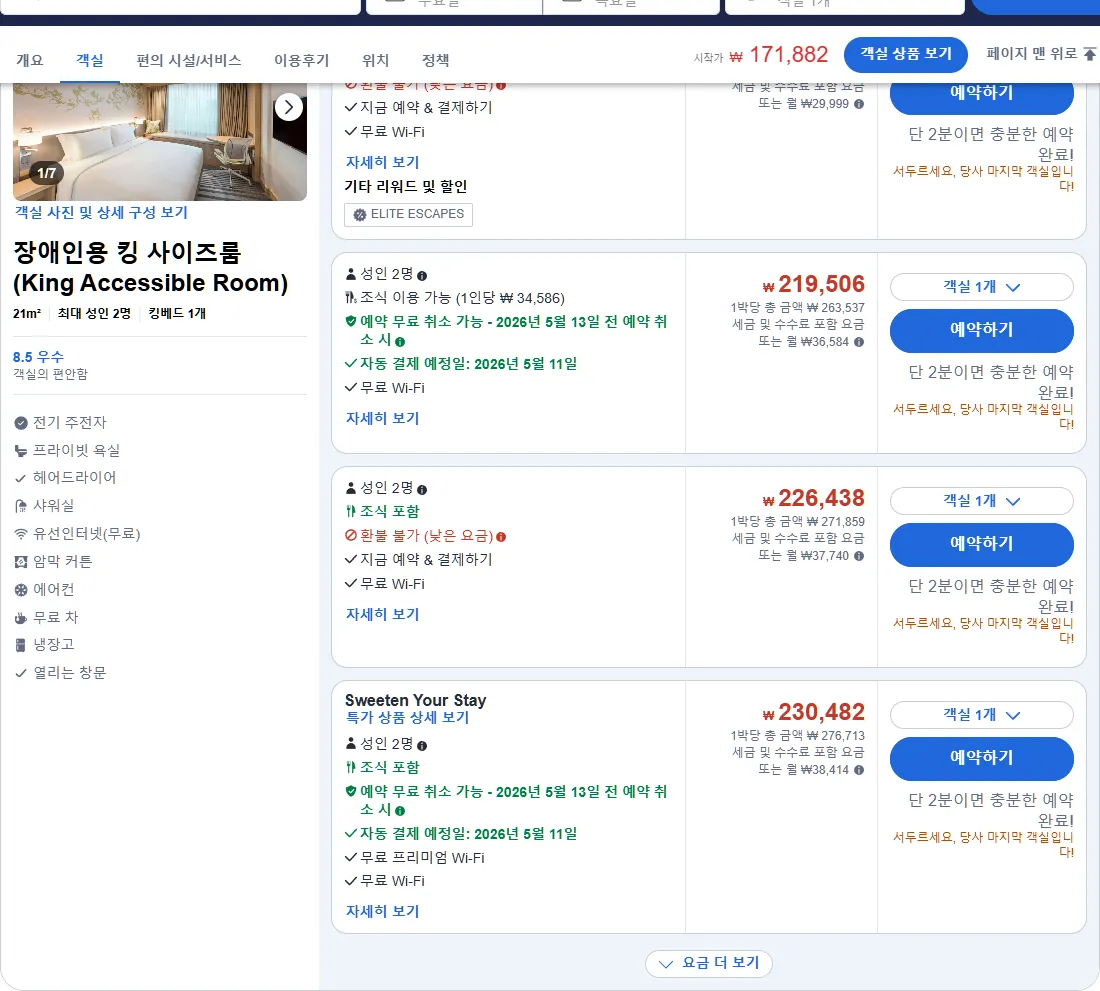Book the ₩219,506 offer with 예약하기
This screenshot has height=991, width=1100.
click(981, 330)
